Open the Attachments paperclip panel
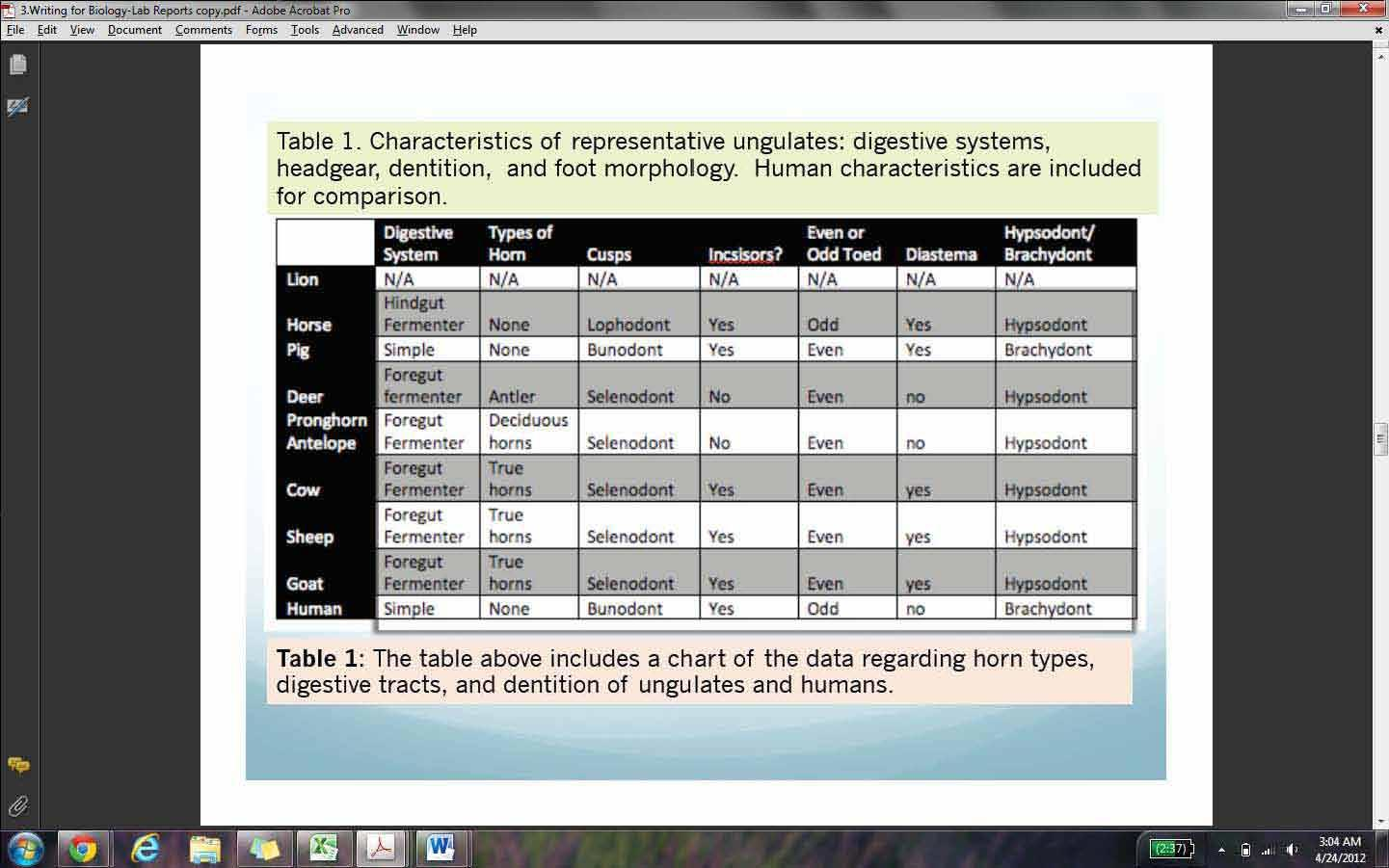 coord(17,806)
